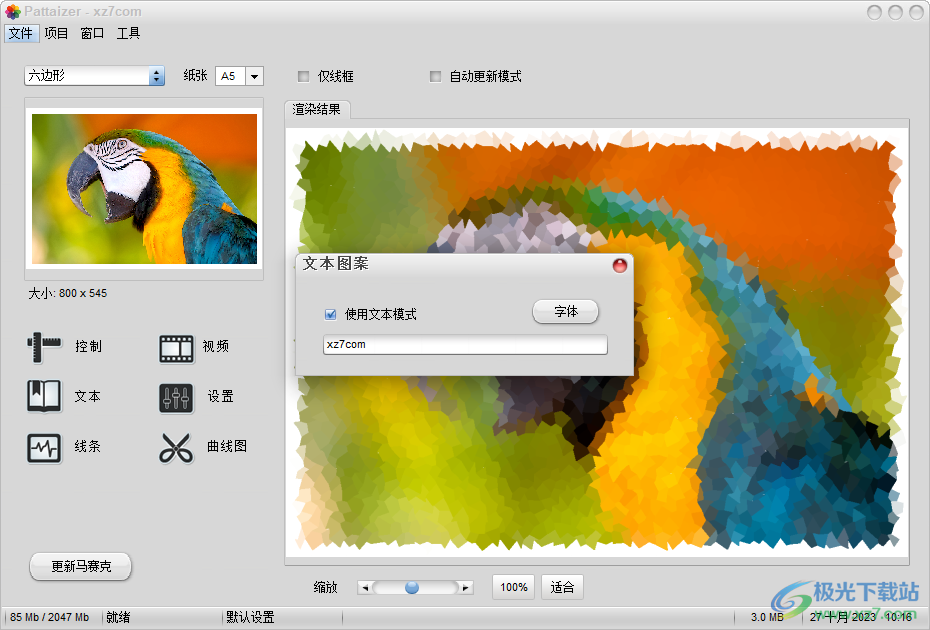Enable the 仅线框 checkbox
Screen dimensions: 930x630
(303, 76)
